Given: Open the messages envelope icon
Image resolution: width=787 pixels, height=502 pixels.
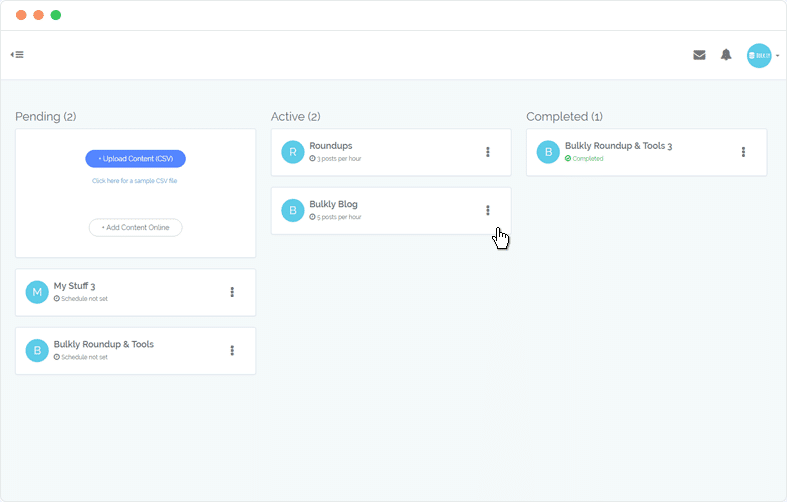Looking at the screenshot, I should pos(699,55).
